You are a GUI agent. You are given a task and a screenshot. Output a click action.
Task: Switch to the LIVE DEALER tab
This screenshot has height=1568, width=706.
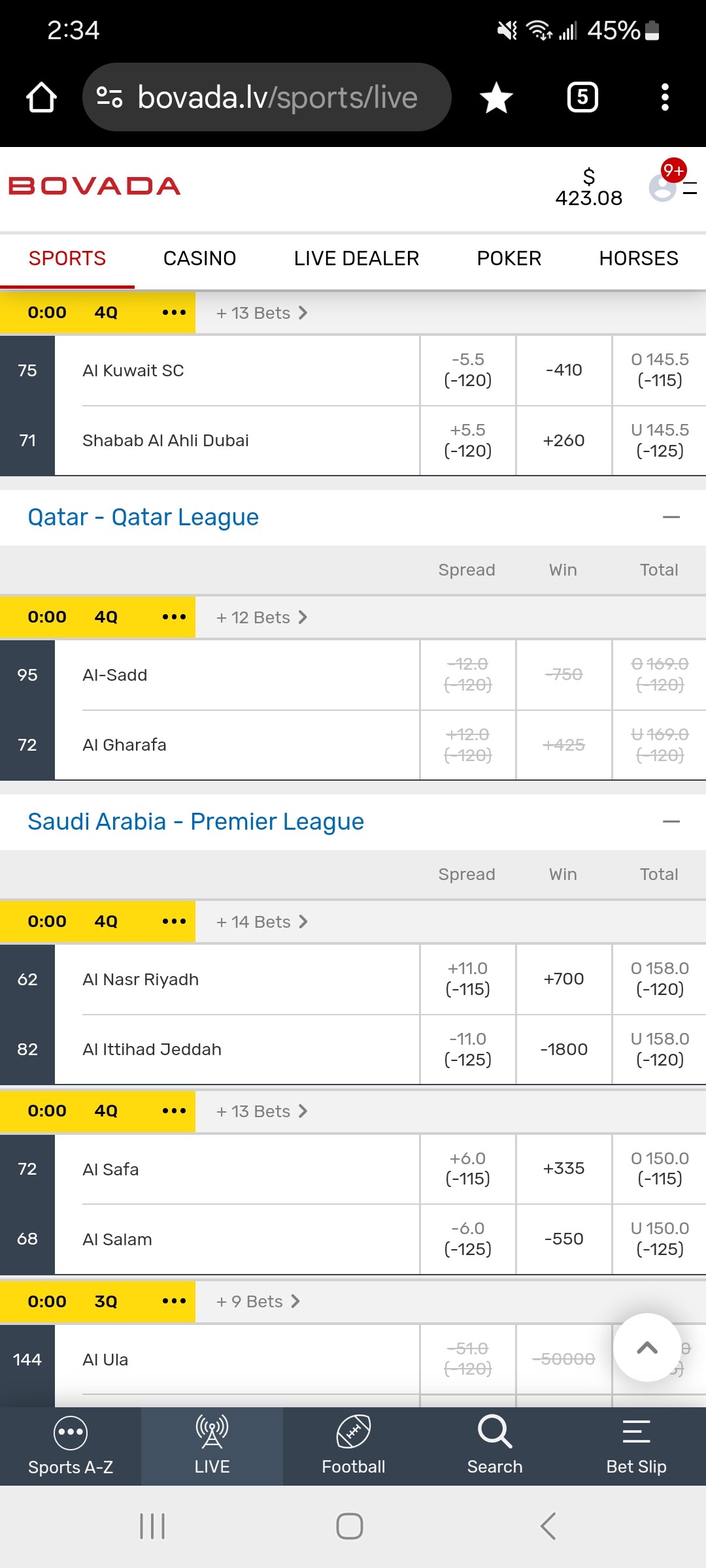pyautogui.click(x=356, y=259)
